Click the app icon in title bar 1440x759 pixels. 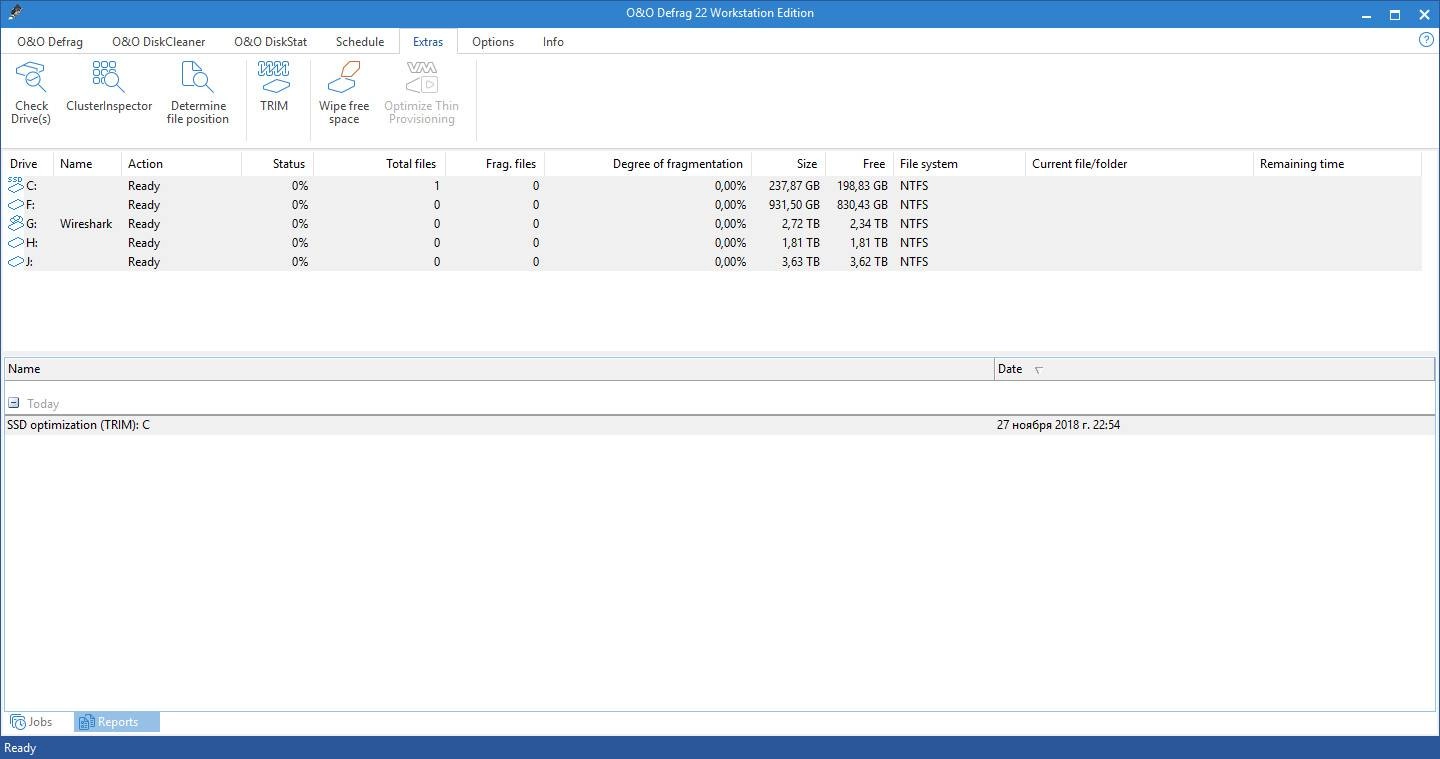tap(15, 13)
